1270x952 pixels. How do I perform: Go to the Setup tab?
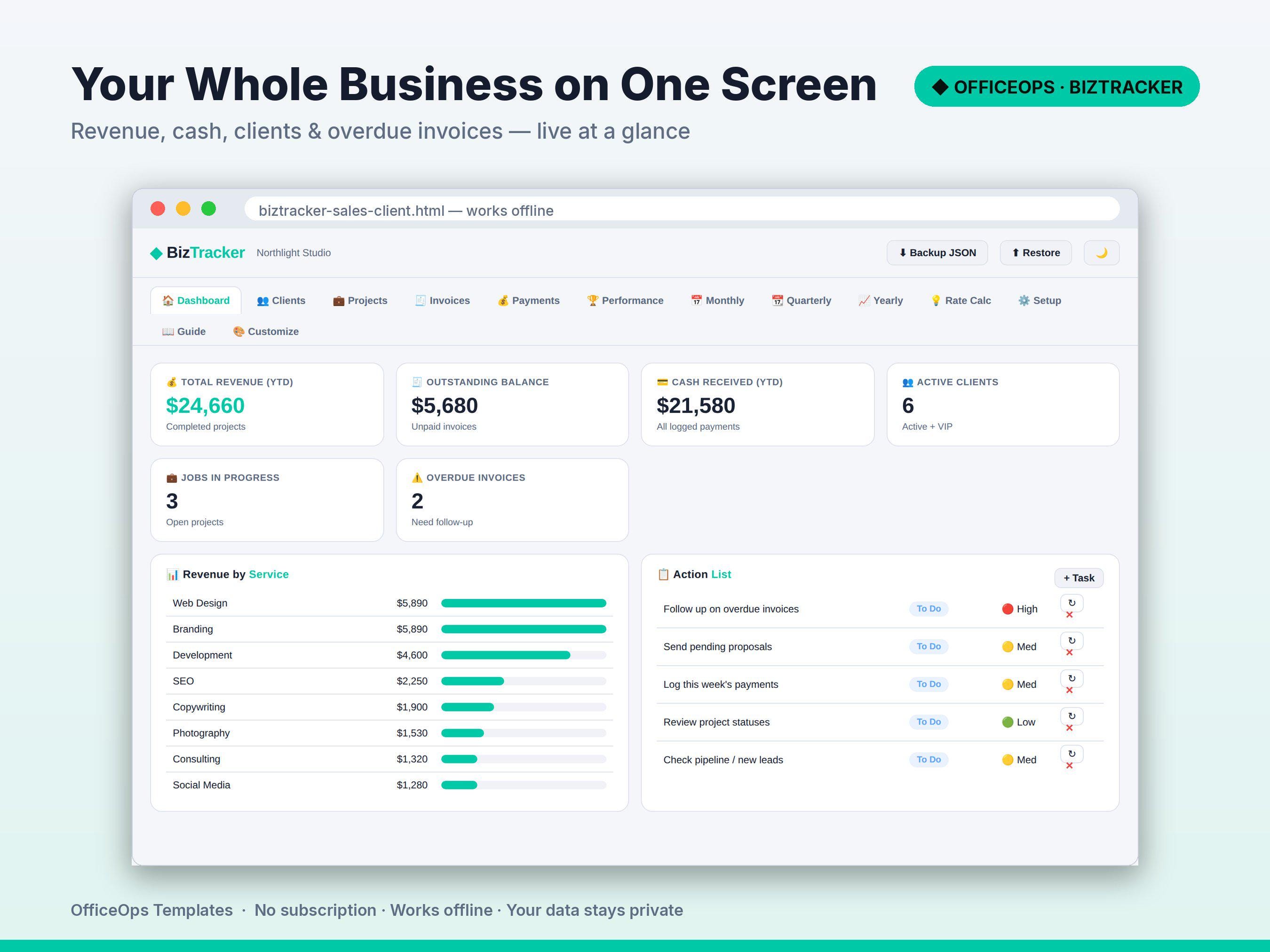coord(1039,300)
